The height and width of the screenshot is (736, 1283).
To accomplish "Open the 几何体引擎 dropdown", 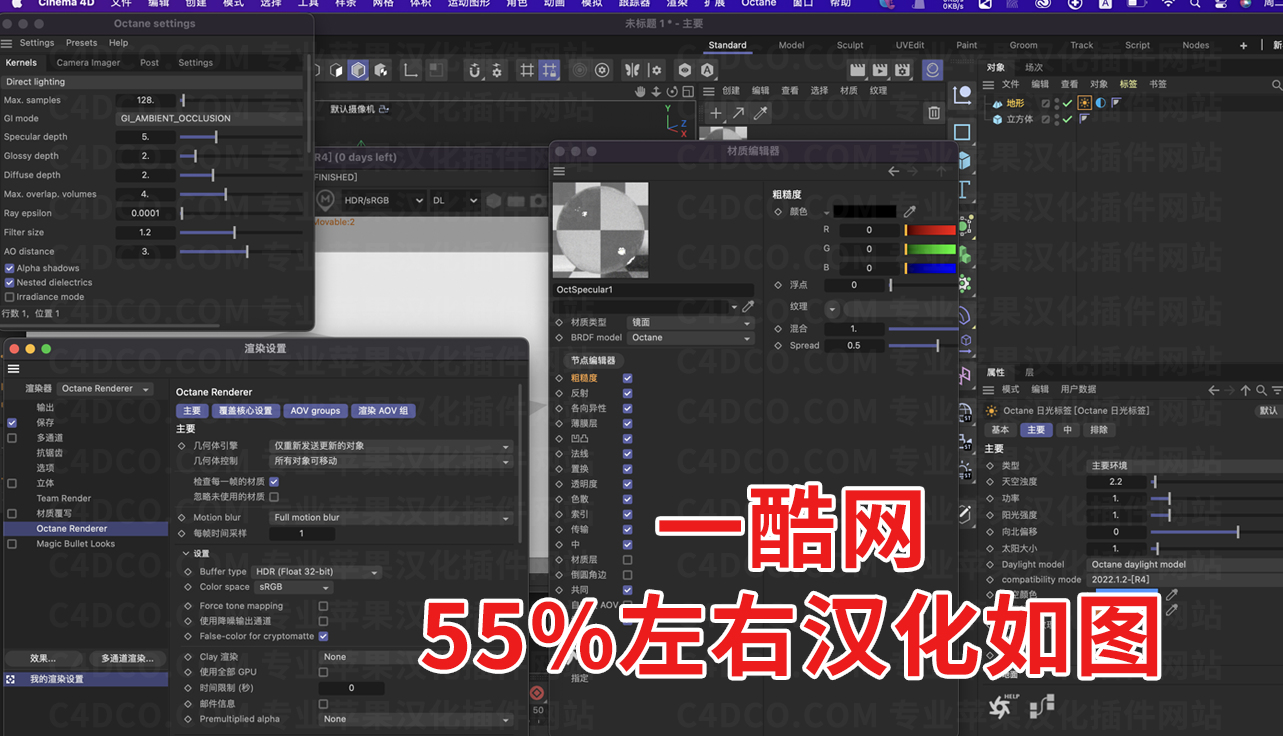I will 392,446.
